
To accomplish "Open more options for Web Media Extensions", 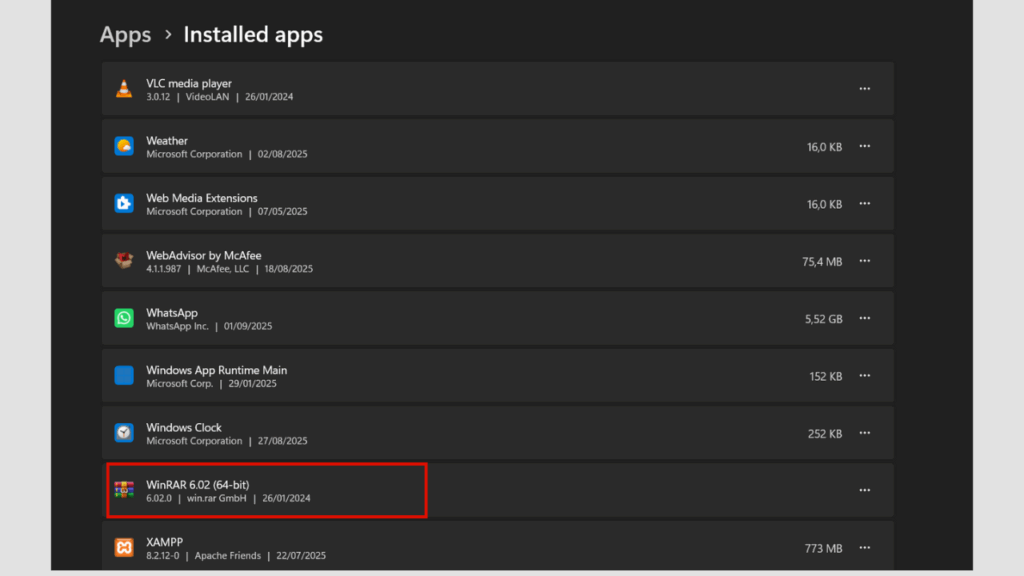I will click(864, 203).
